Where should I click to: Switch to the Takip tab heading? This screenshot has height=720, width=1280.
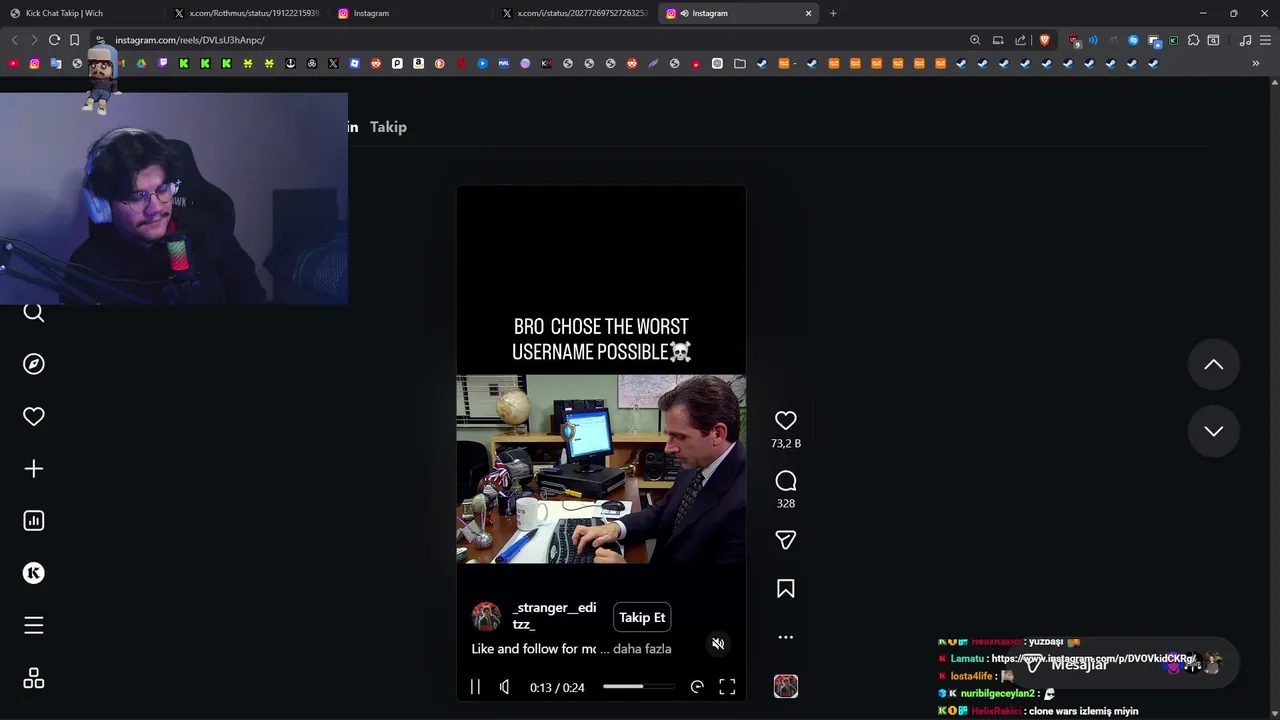click(388, 127)
